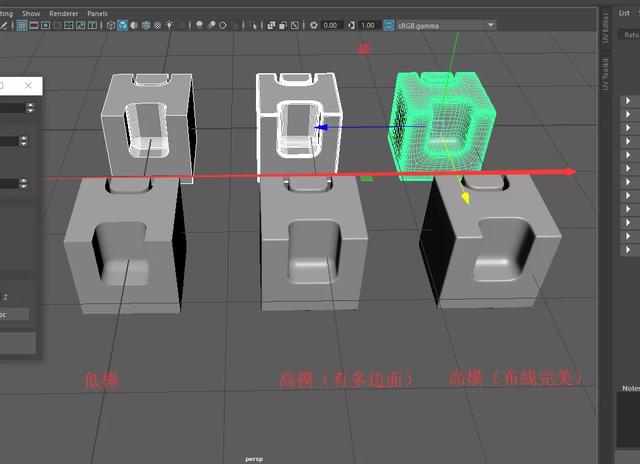Click the highlighted Smooth Shade All icon
The width and height of the screenshot is (640, 464).
click(x=122, y=25)
